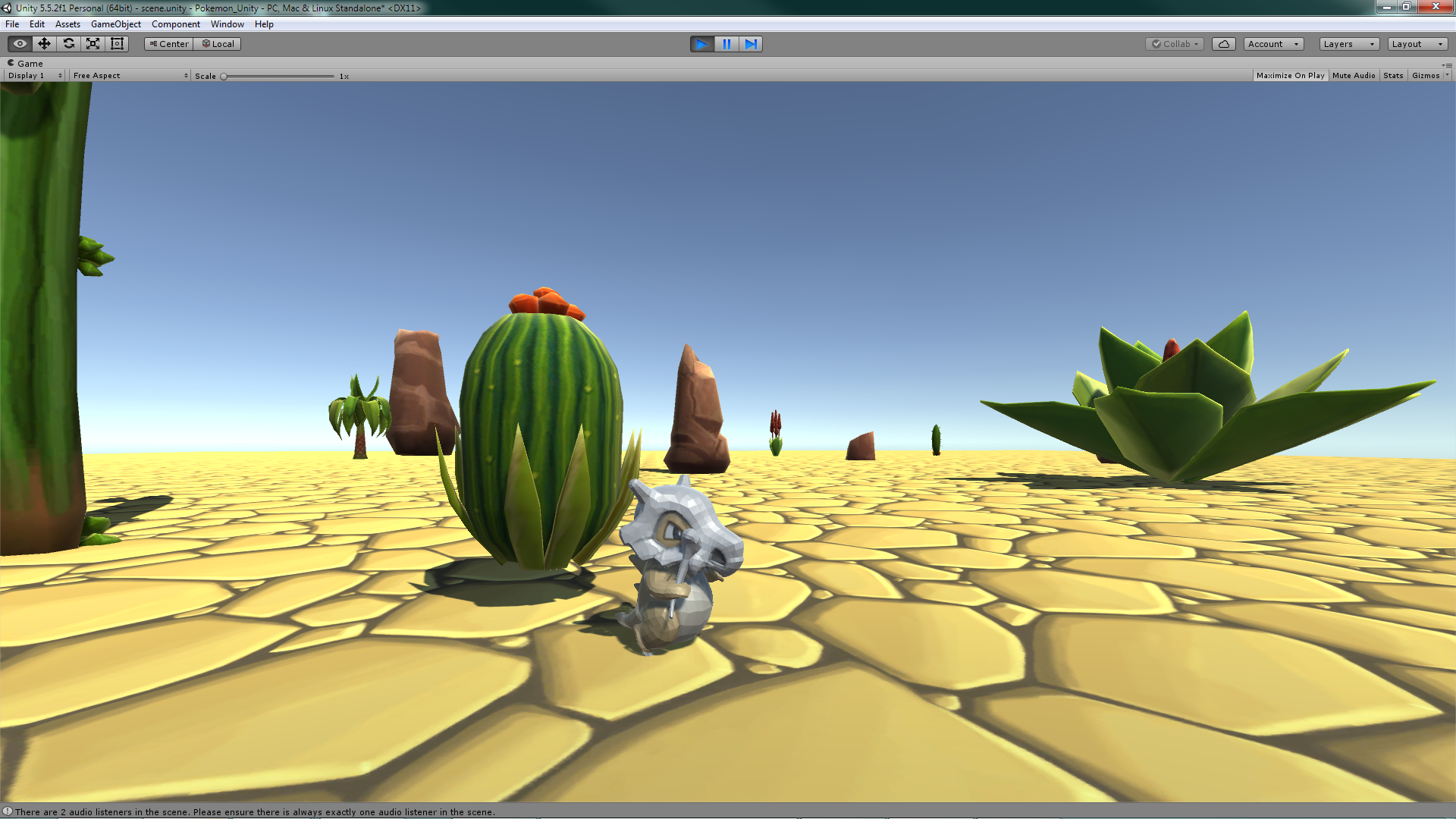This screenshot has height=819, width=1456.
Task: Stop play mode with Play button
Action: [x=701, y=44]
